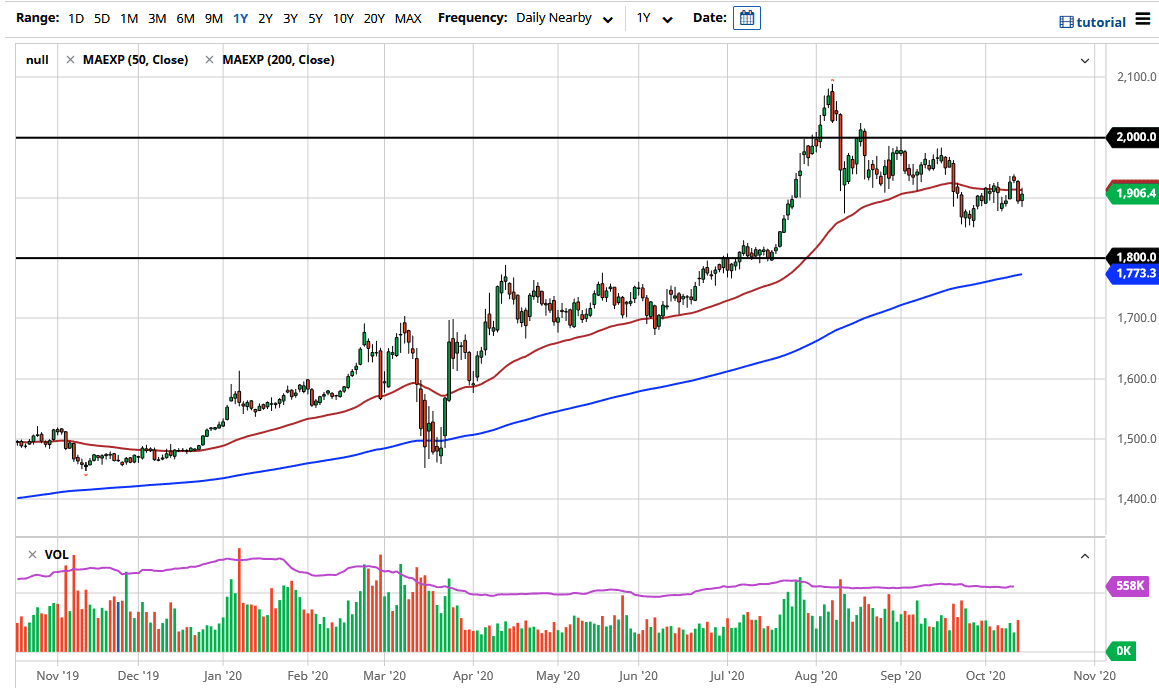Click the Dec '19 date axis label
Viewport: 1159px width, 697px height.
[138, 676]
